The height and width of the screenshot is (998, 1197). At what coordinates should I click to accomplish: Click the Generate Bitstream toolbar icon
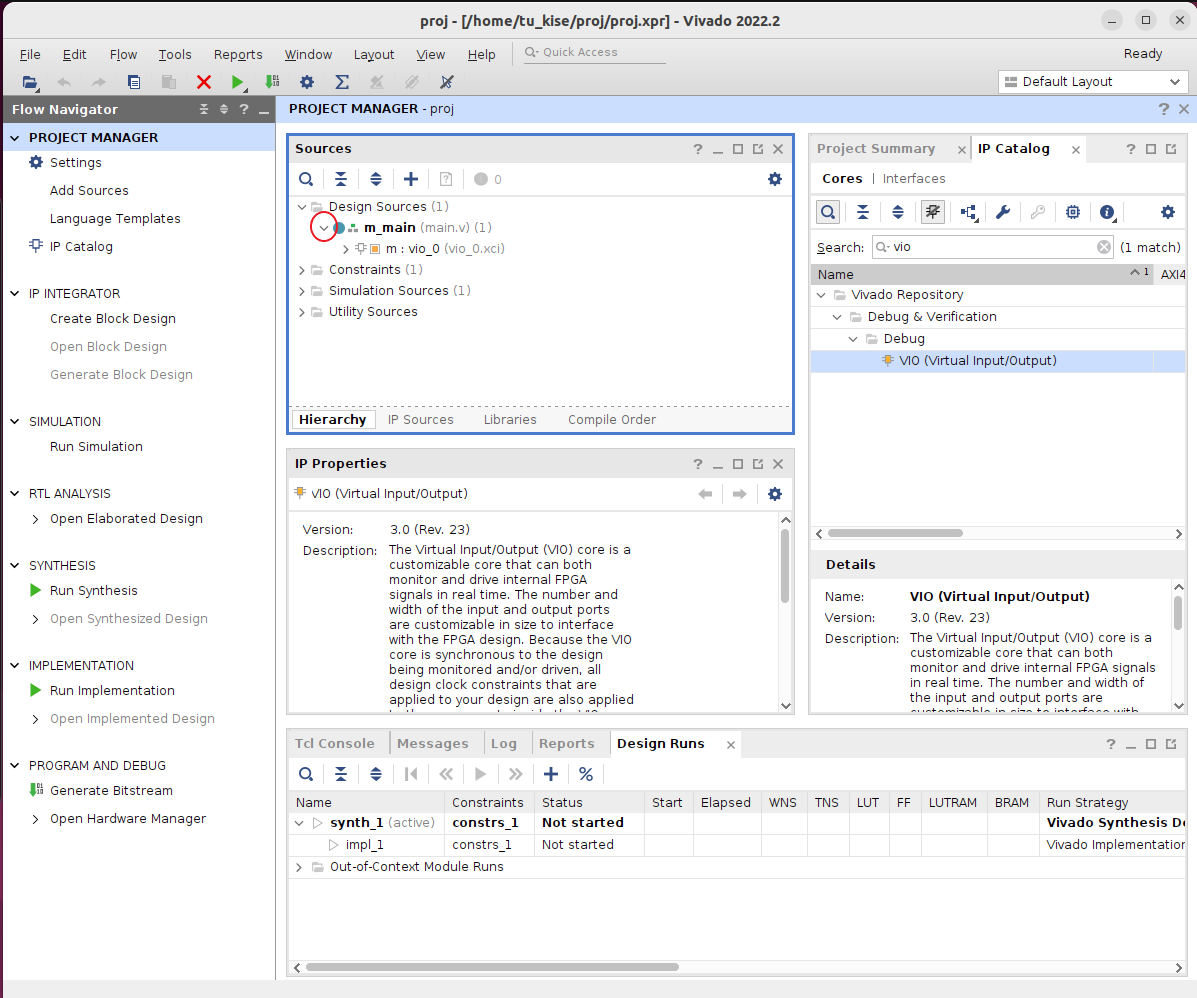[272, 82]
